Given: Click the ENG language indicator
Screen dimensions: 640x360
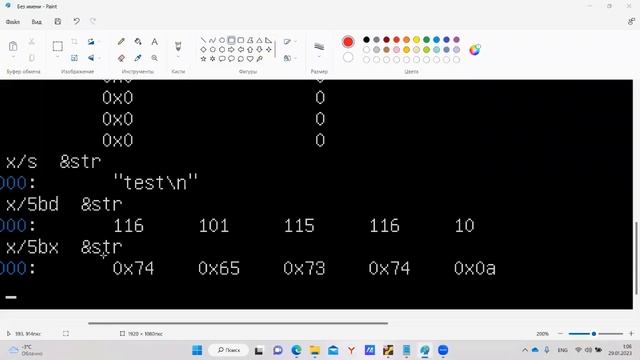Looking at the screenshot, I should pos(562,350).
